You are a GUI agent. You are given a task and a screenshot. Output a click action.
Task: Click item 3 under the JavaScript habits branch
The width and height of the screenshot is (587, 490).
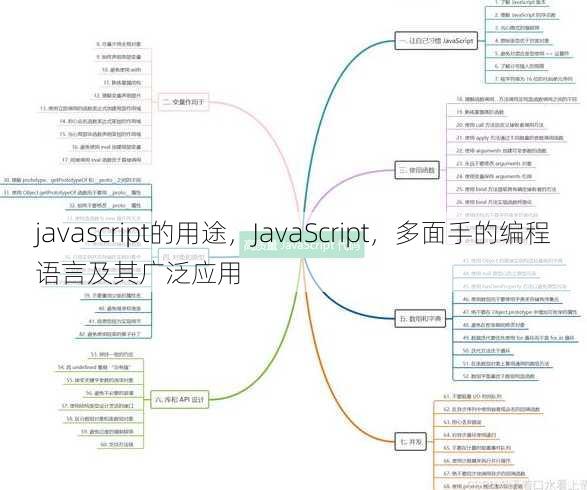517,28
